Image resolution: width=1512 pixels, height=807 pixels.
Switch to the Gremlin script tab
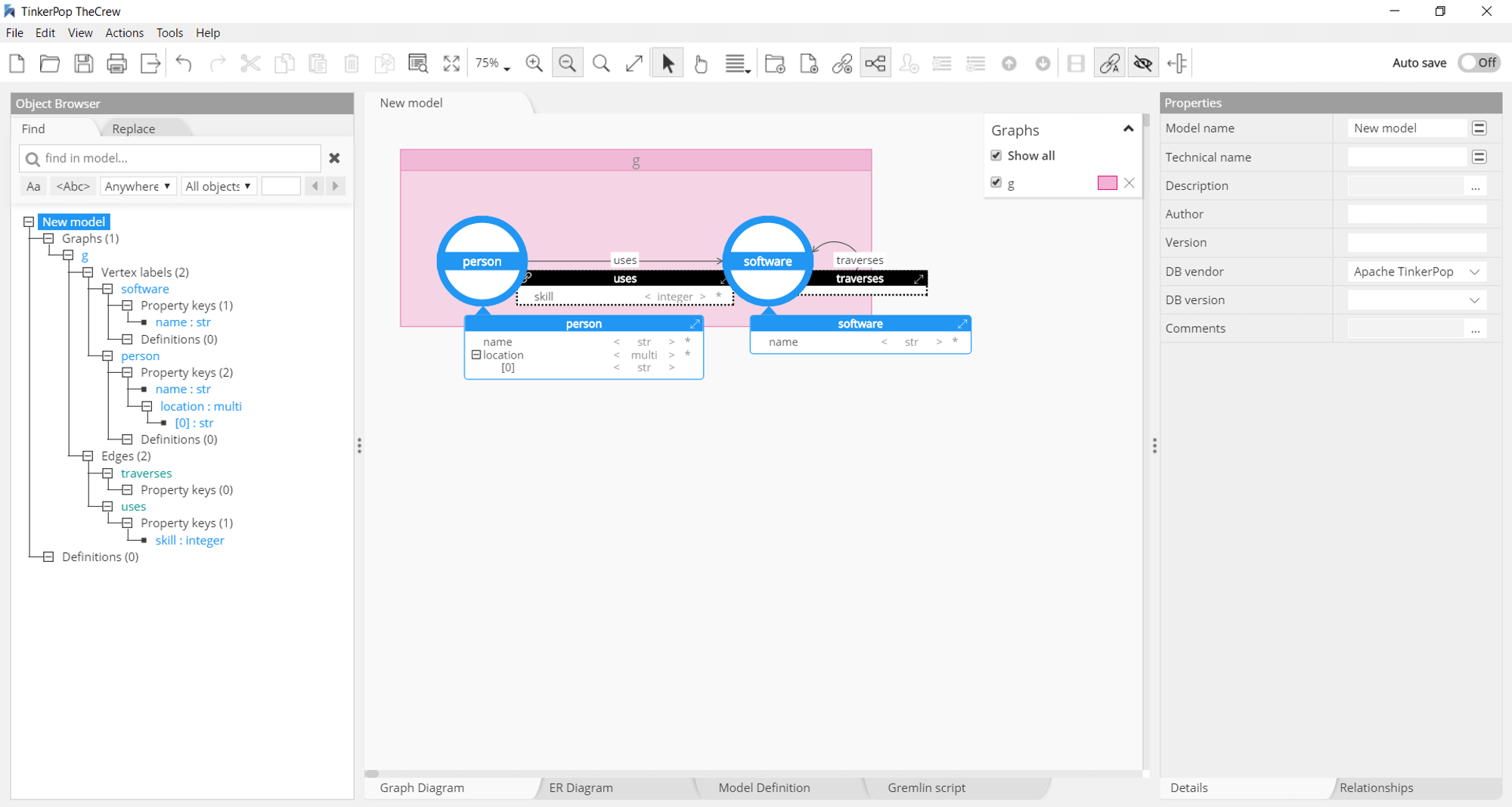926,787
